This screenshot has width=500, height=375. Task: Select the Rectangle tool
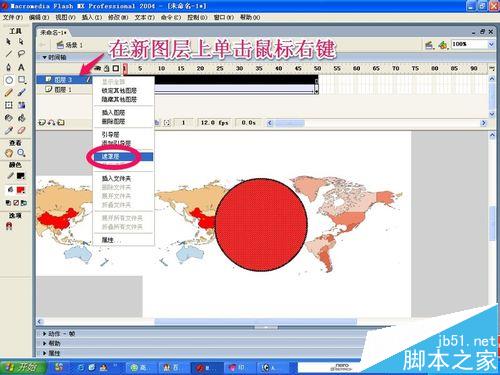click(22, 80)
